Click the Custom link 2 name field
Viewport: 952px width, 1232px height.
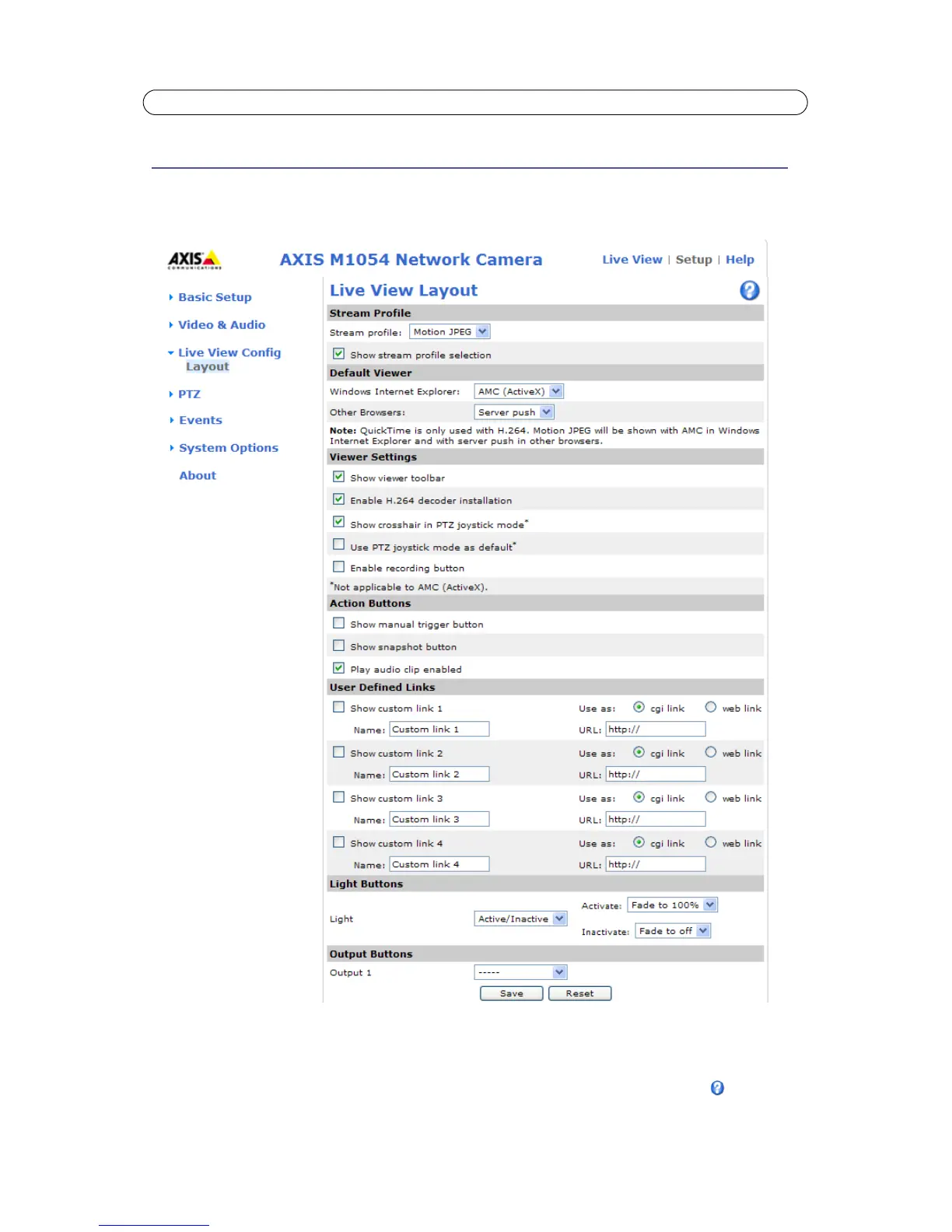[439, 775]
